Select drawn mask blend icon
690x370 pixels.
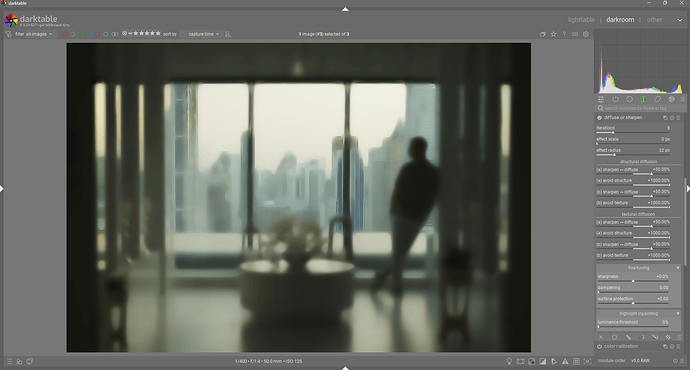coord(628,337)
